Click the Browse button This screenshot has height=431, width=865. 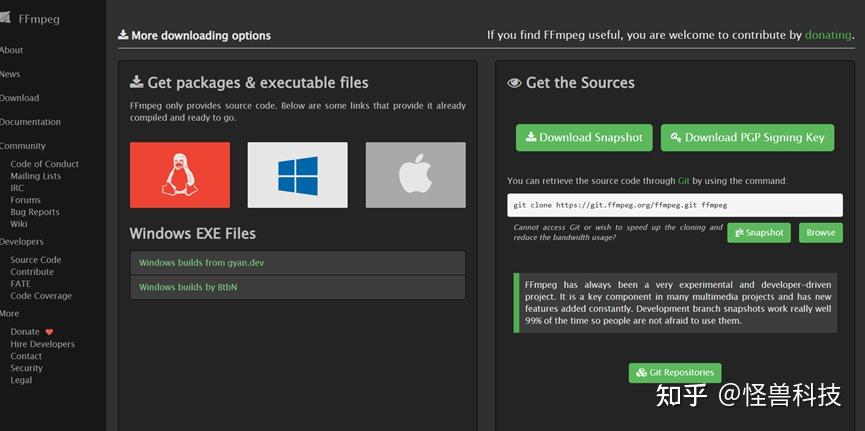820,233
